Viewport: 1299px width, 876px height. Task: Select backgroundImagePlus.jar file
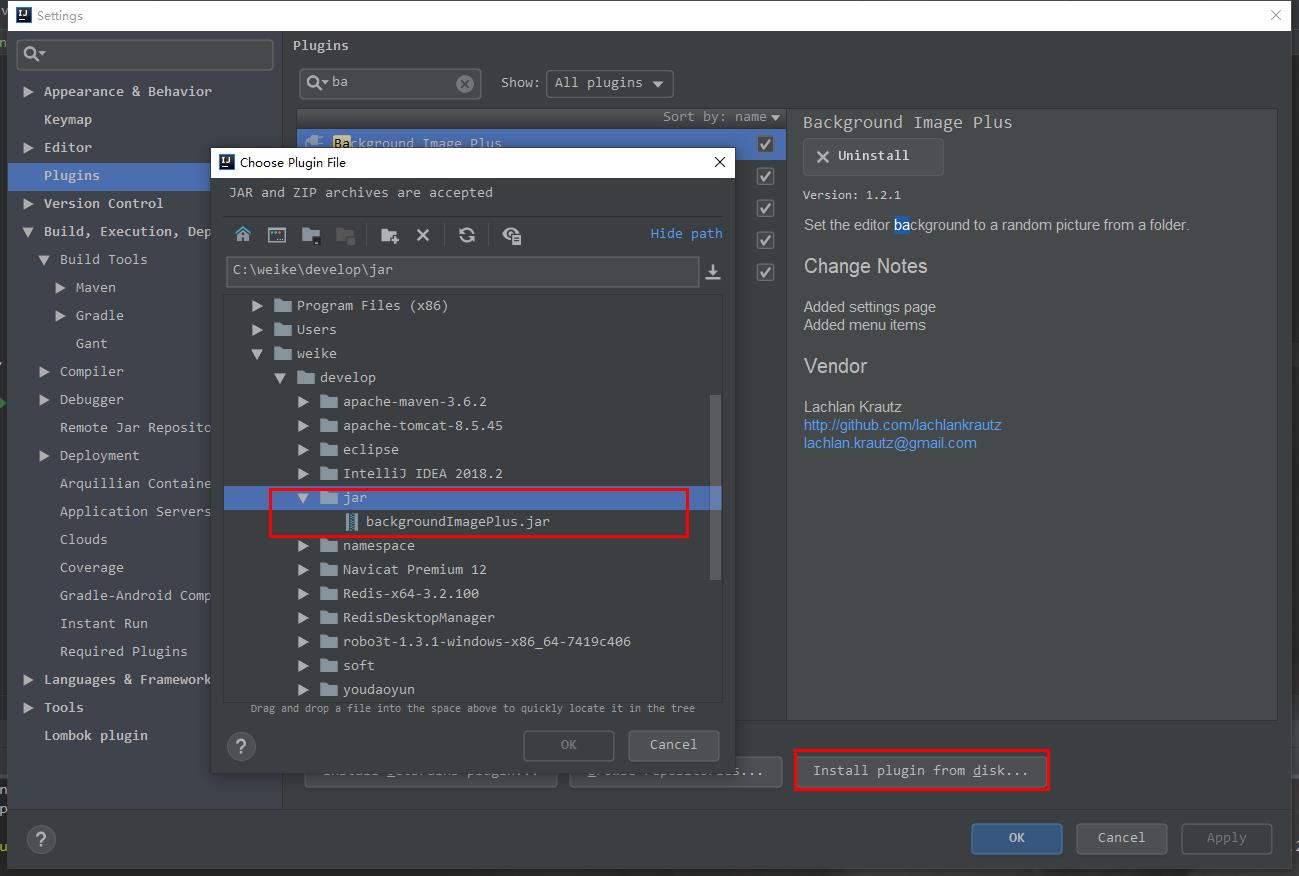(x=457, y=521)
